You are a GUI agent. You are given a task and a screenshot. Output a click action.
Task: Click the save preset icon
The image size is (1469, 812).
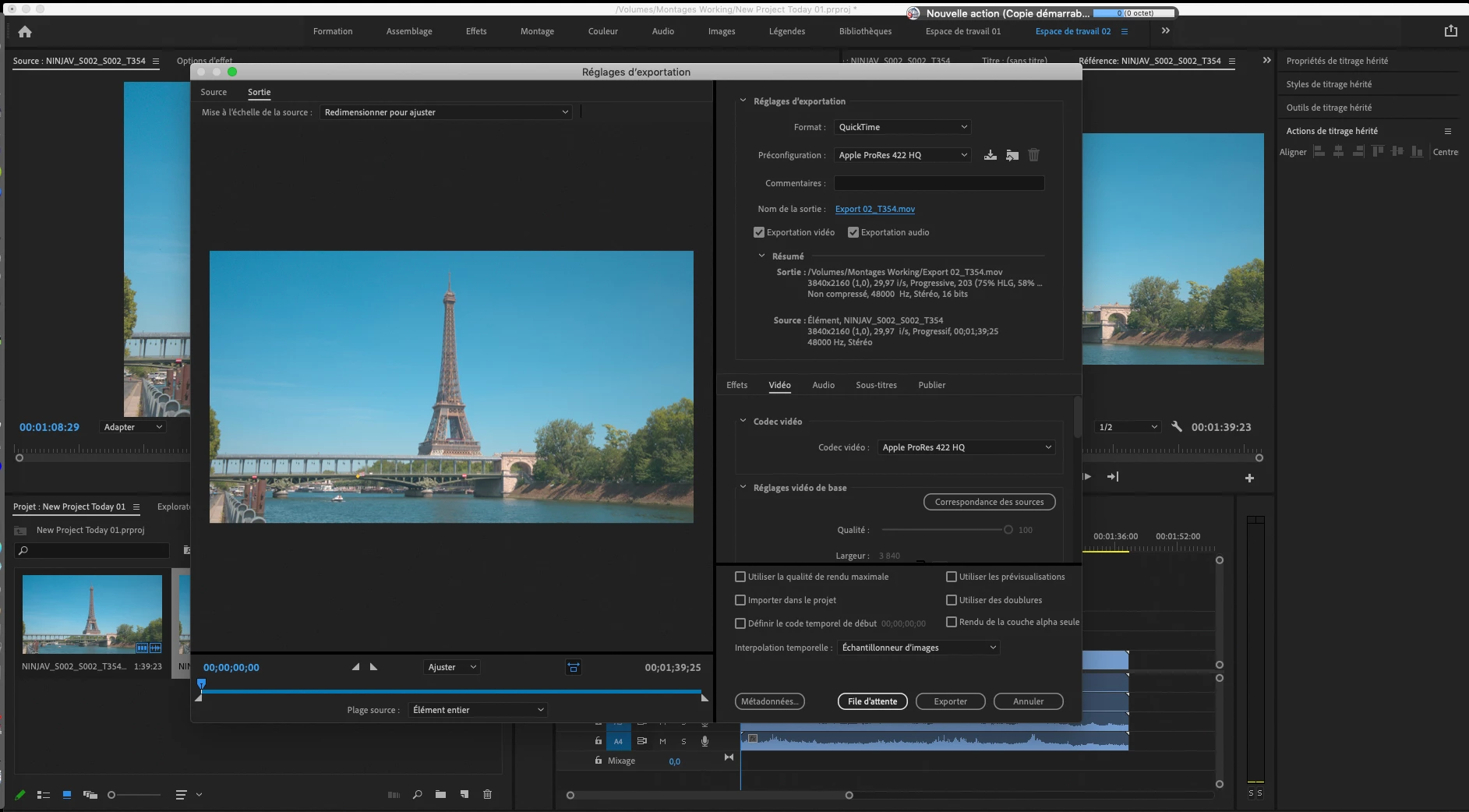(x=990, y=155)
